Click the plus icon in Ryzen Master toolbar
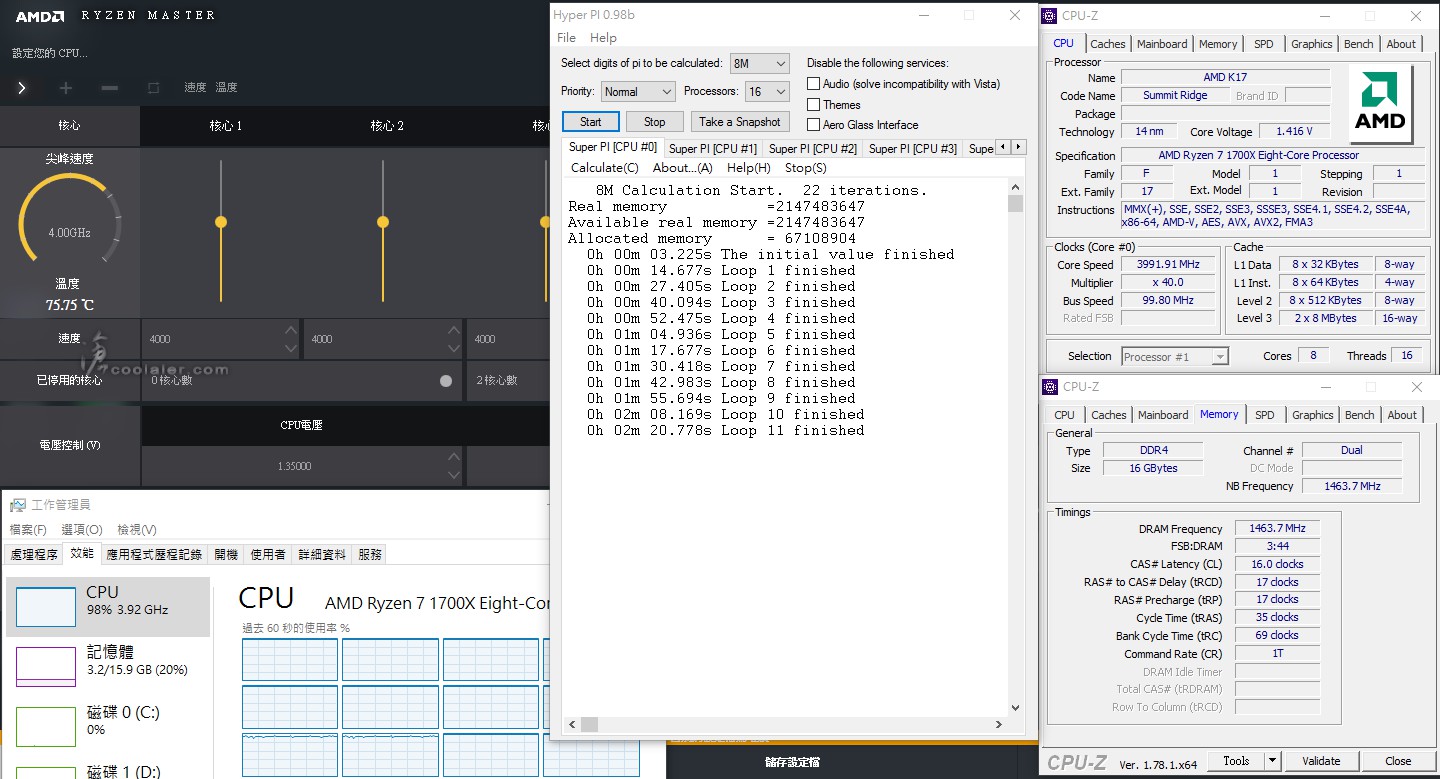Screen dimensions: 1440x779 66,88
